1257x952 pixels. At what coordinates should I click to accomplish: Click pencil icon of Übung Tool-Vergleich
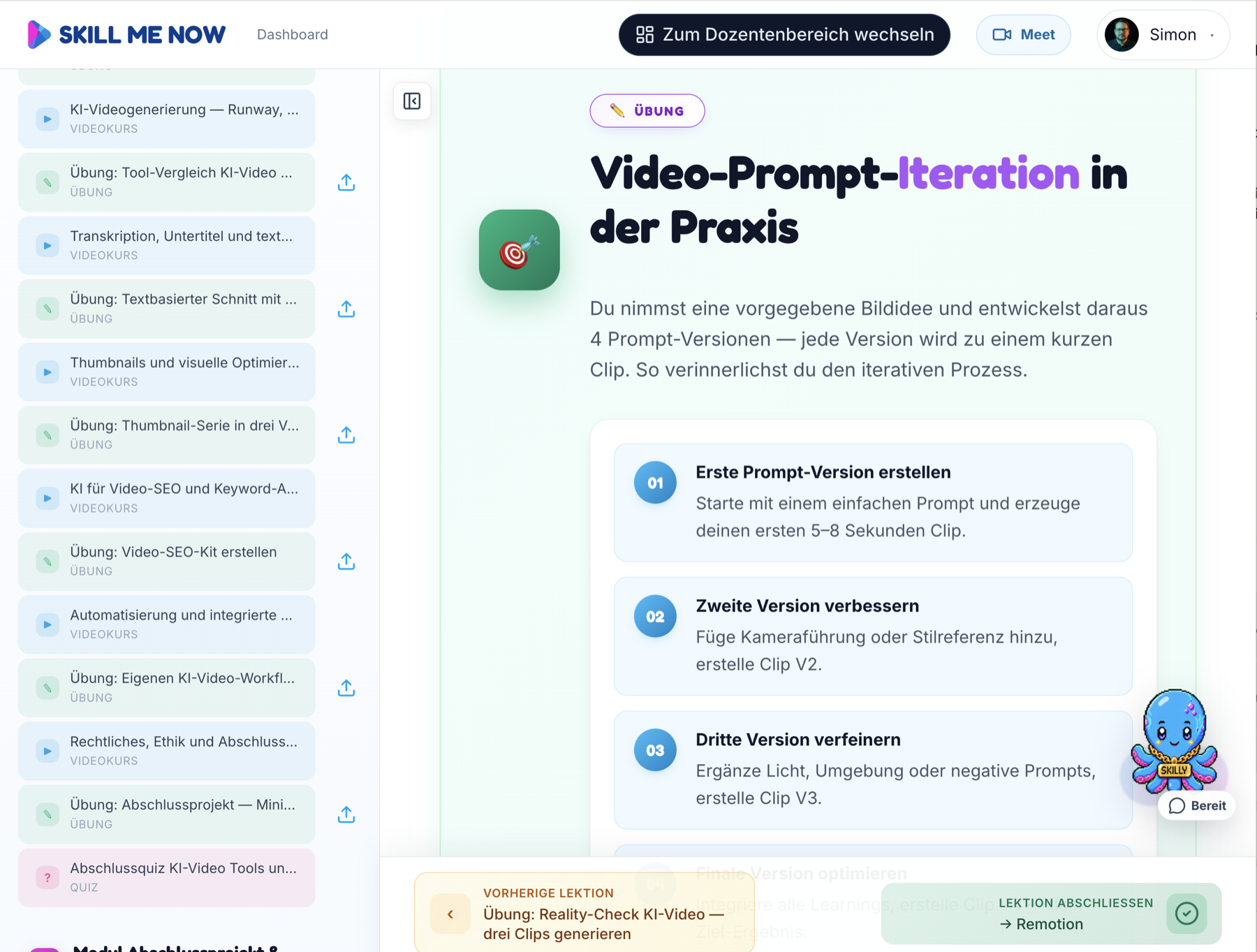click(47, 182)
